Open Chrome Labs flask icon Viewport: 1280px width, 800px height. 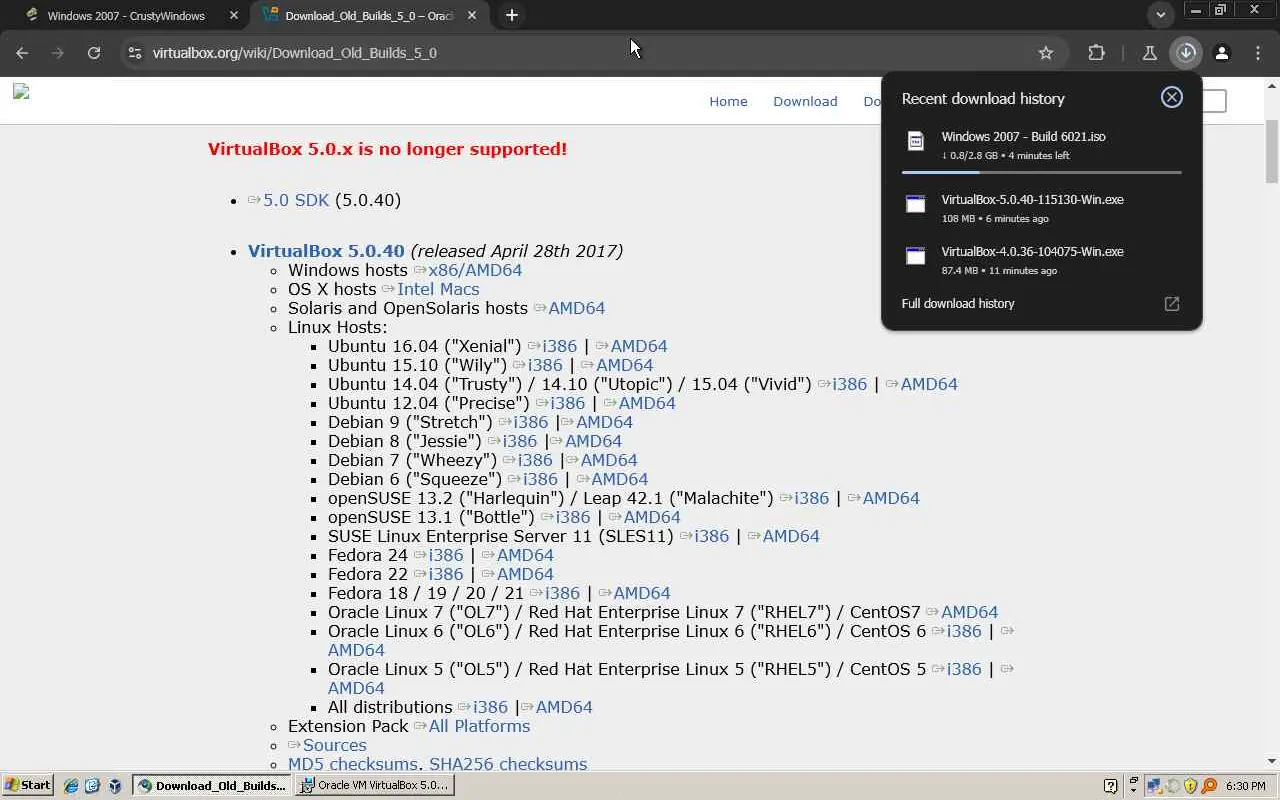click(1149, 53)
